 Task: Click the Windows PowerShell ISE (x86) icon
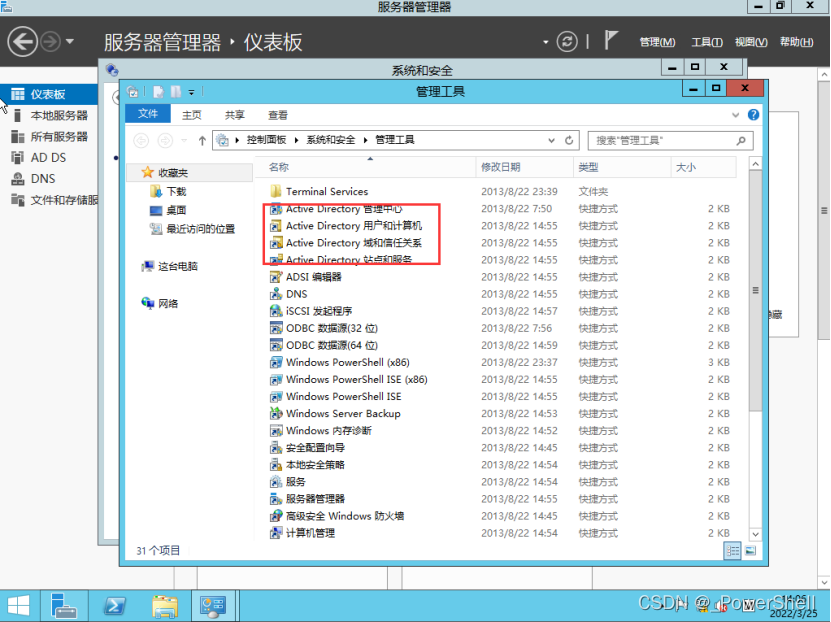pos(276,379)
